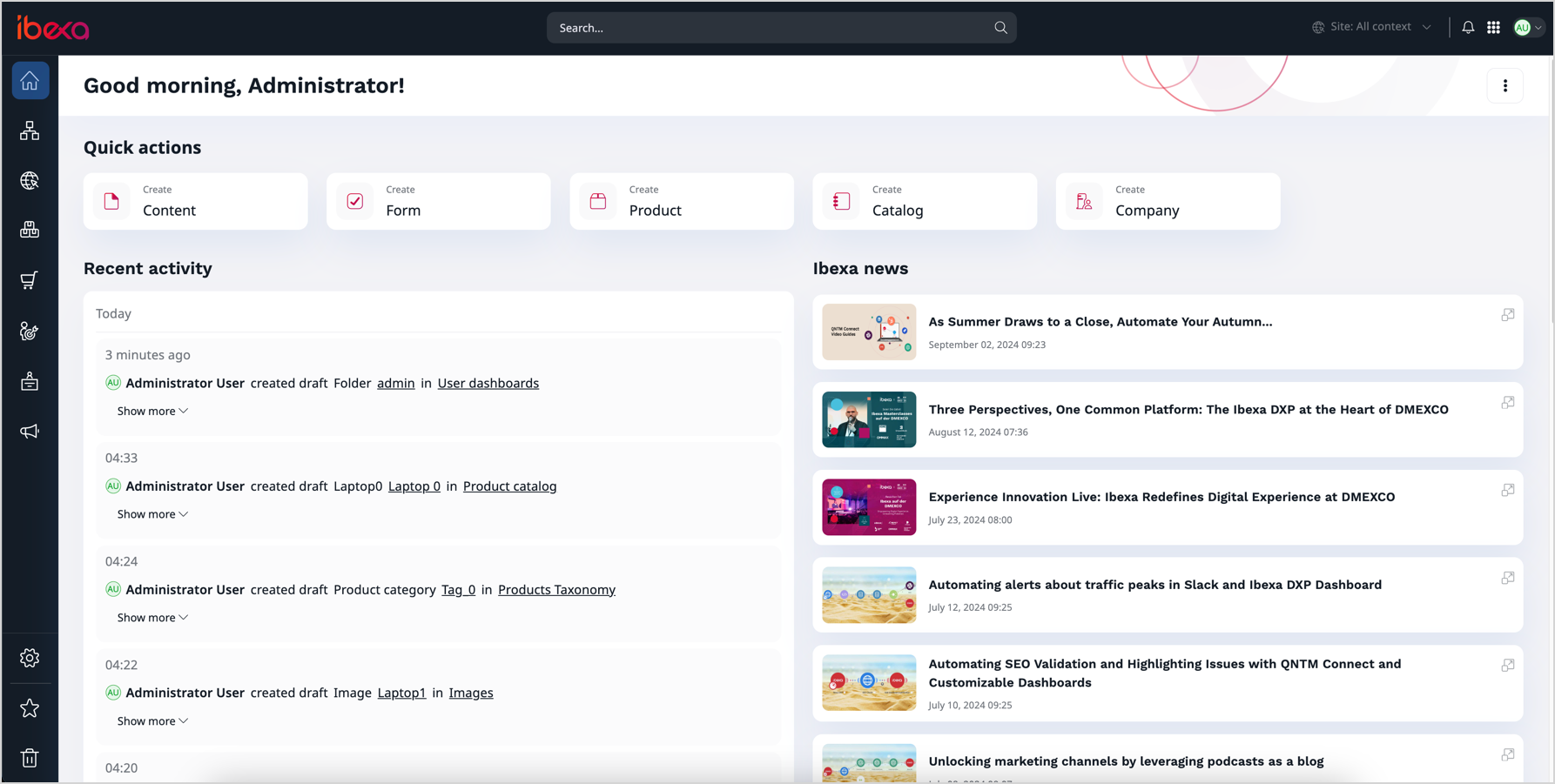Open the Trash bin in the sidebar
Viewport: 1555px width, 784px height.
(30, 757)
